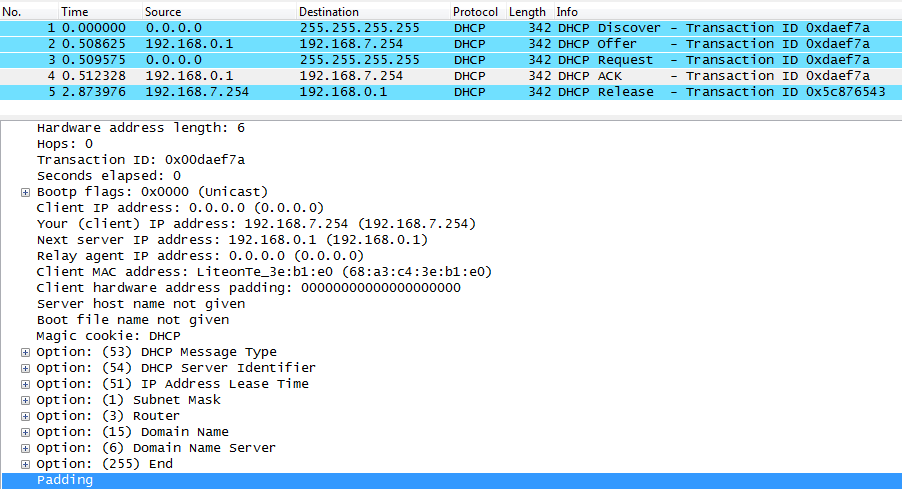Sort by the Protocol column header
The width and height of the screenshot is (902, 489).
pyautogui.click(x=475, y=11)
